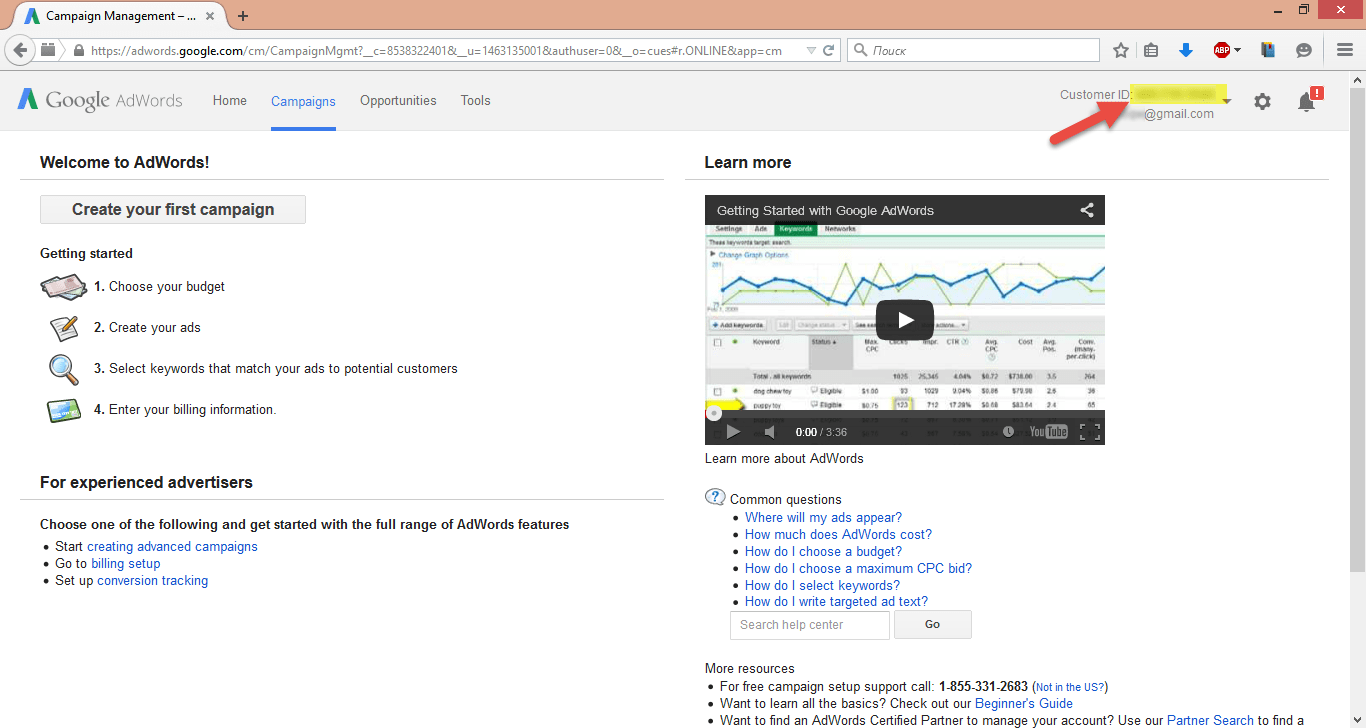Open video on YouTube logo
Screen dimensions: 1366x728
click(1048, 432)
